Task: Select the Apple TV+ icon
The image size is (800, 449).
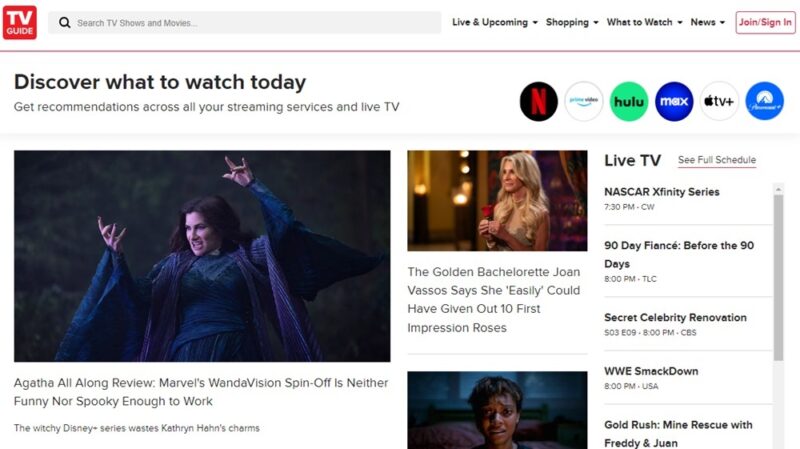Action: point(719,101)
